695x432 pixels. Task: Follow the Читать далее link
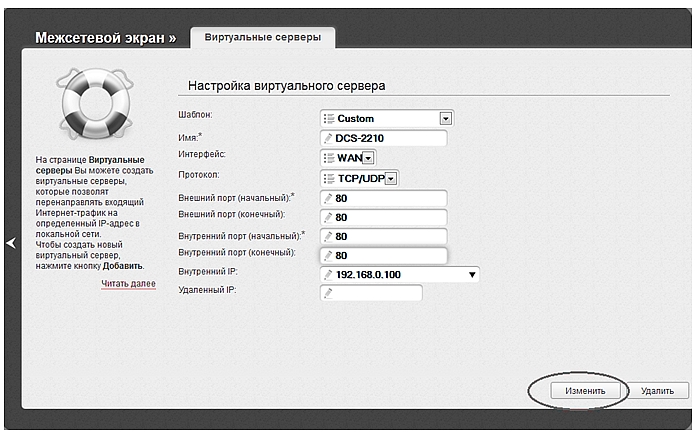128,285
